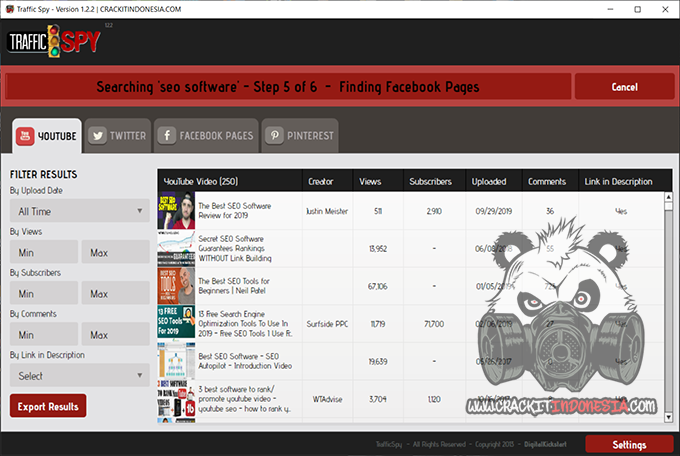Open the 13 Free SEO Tools video thumbnail
This screenshot has height=456, width=680.
click(176, 324)
